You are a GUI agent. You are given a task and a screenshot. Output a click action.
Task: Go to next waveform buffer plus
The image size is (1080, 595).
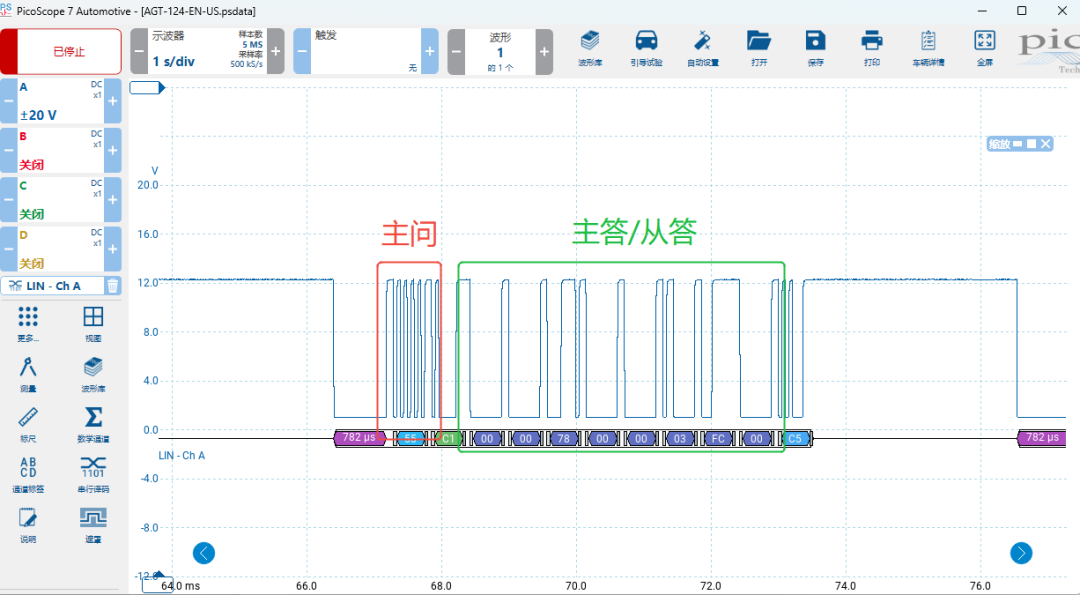(x=544, y=52)
